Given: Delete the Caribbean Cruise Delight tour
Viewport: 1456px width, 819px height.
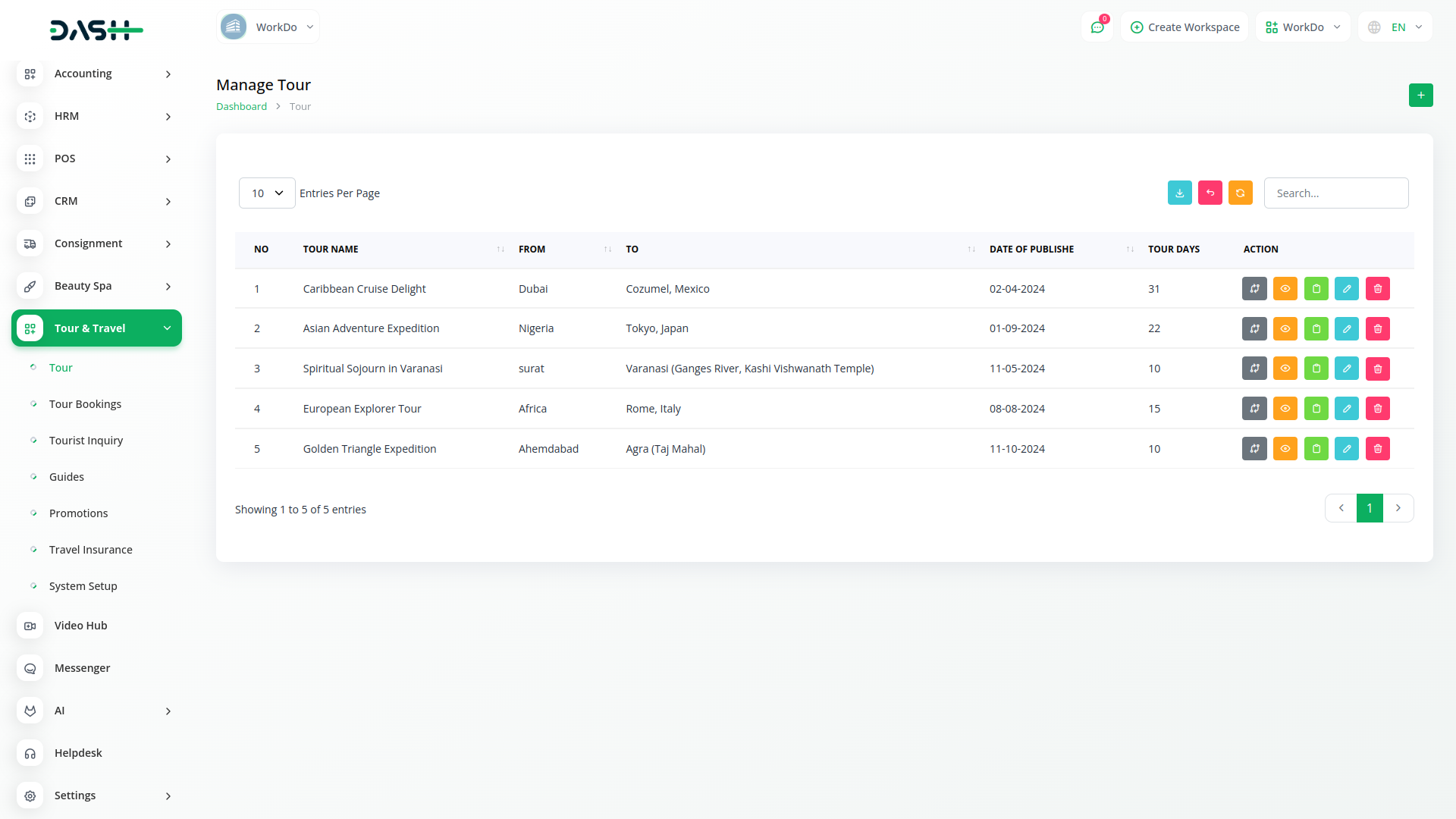Looking at the screenshot, I should pyautogui.click(x=1377, y=289).
